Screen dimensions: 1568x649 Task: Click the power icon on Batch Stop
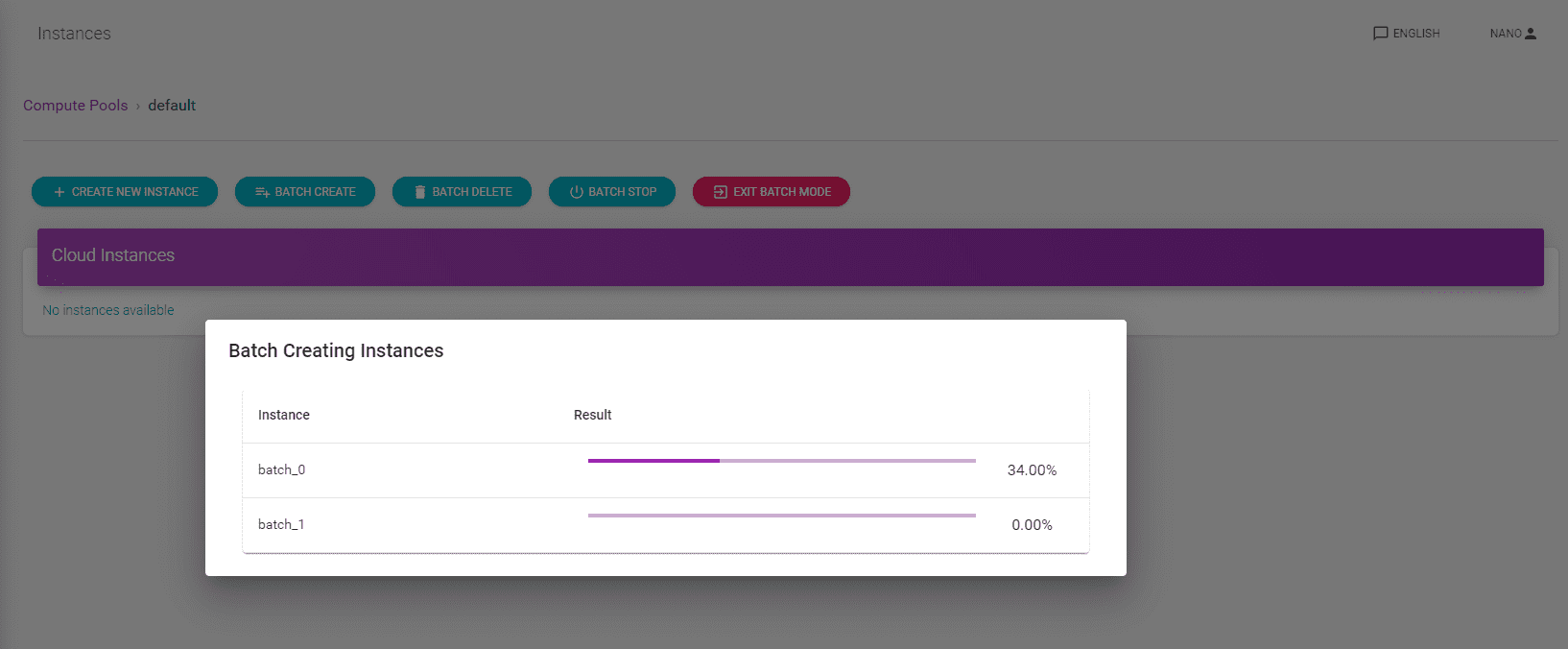coord(576,192)
